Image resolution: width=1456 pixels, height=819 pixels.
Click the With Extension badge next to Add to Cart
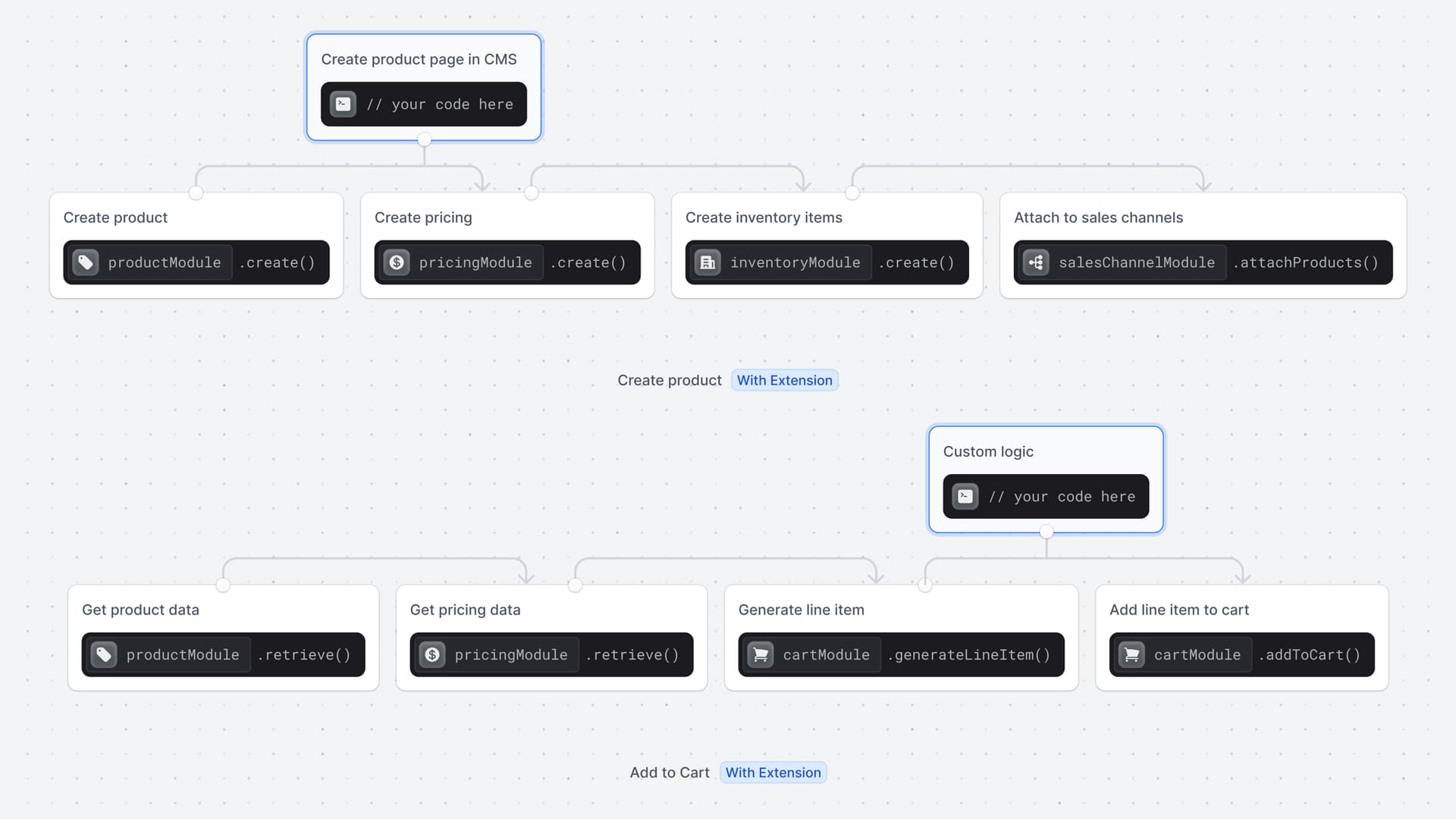point(773,772)
